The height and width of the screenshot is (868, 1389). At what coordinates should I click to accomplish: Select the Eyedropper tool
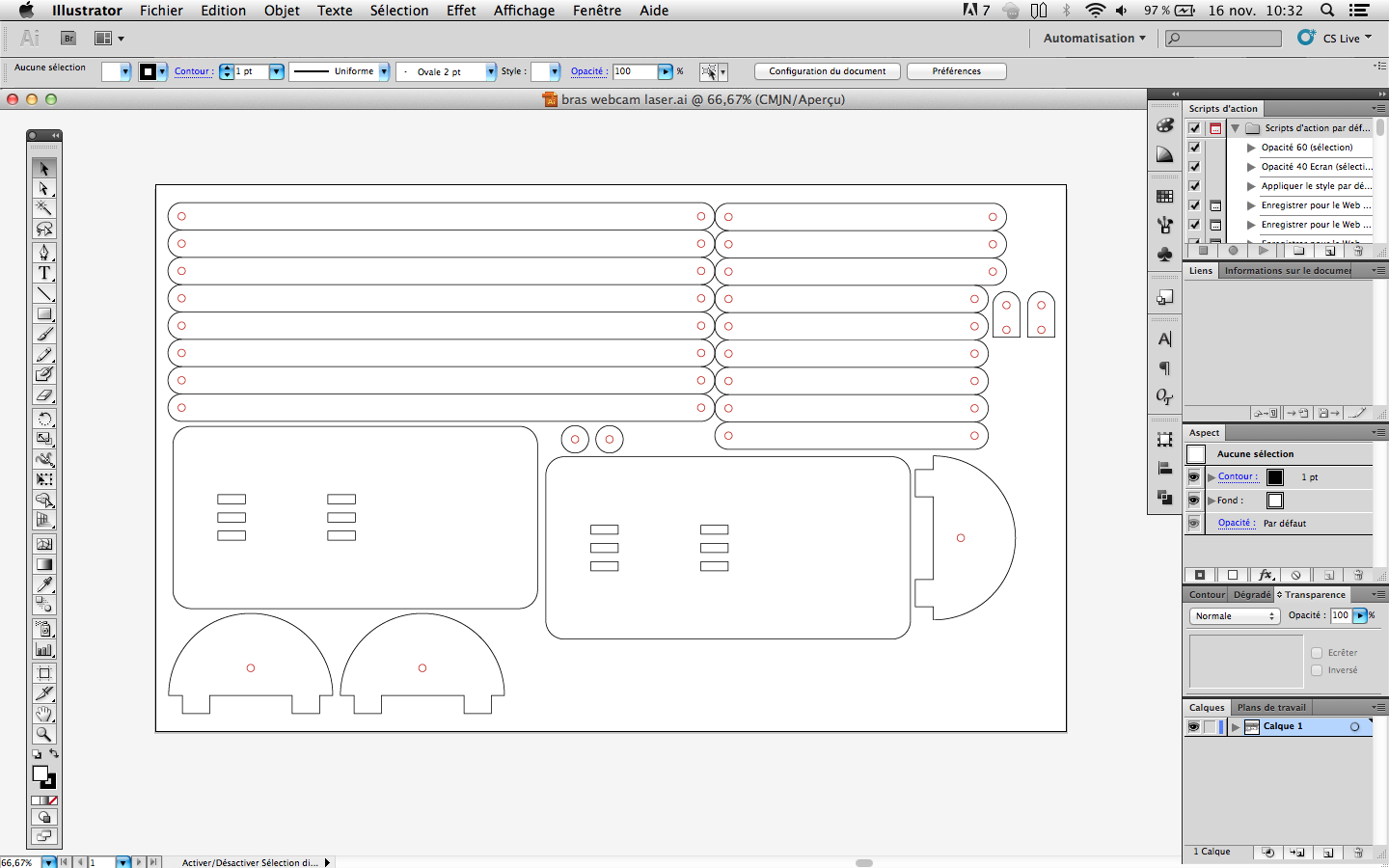pos(44,584)
